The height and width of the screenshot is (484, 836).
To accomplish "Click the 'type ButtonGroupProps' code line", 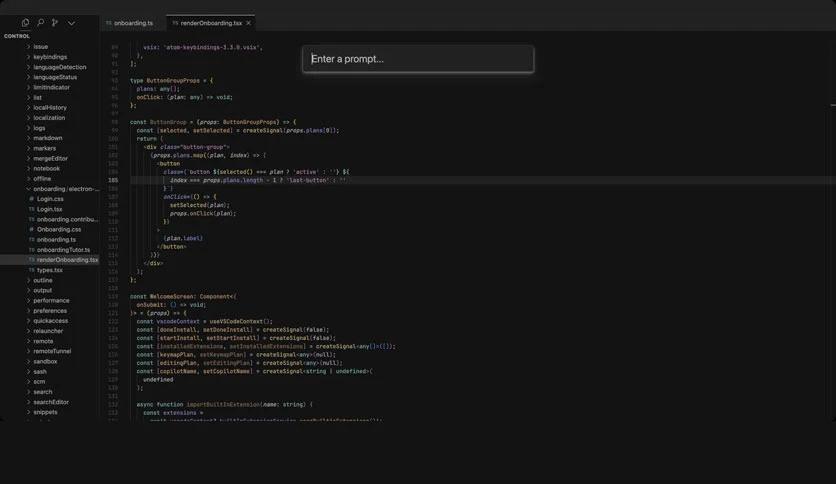I will pyautogui.click(x=172, y=80).
